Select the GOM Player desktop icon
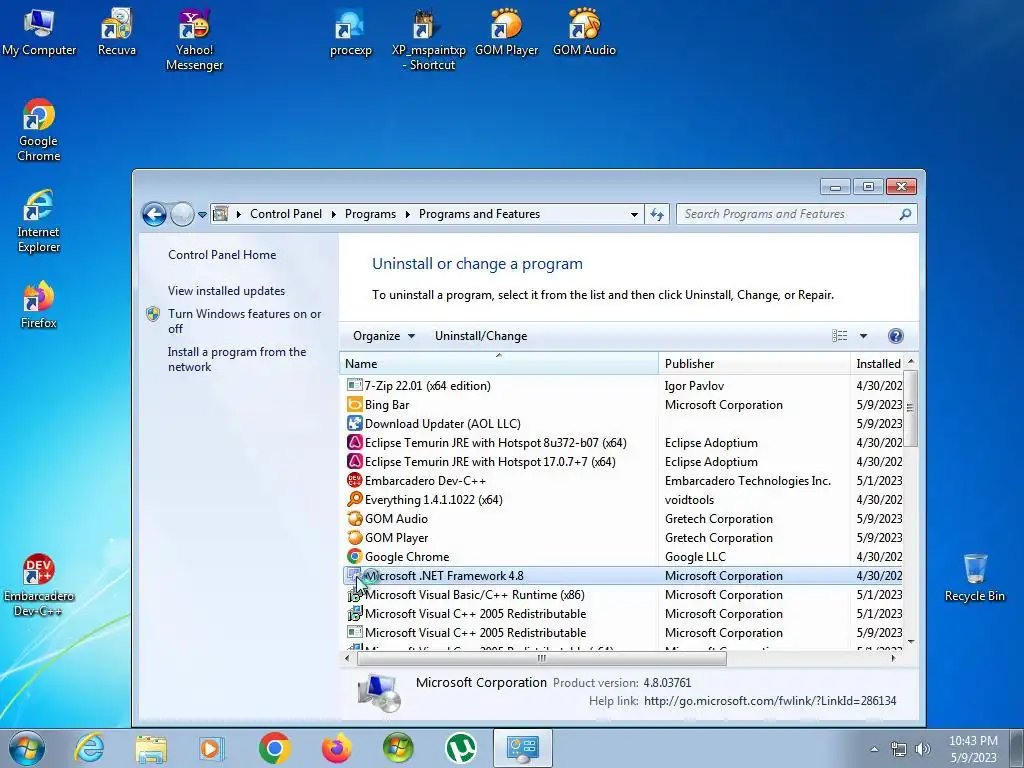The image size is (1024, 768). click(506, 32)
